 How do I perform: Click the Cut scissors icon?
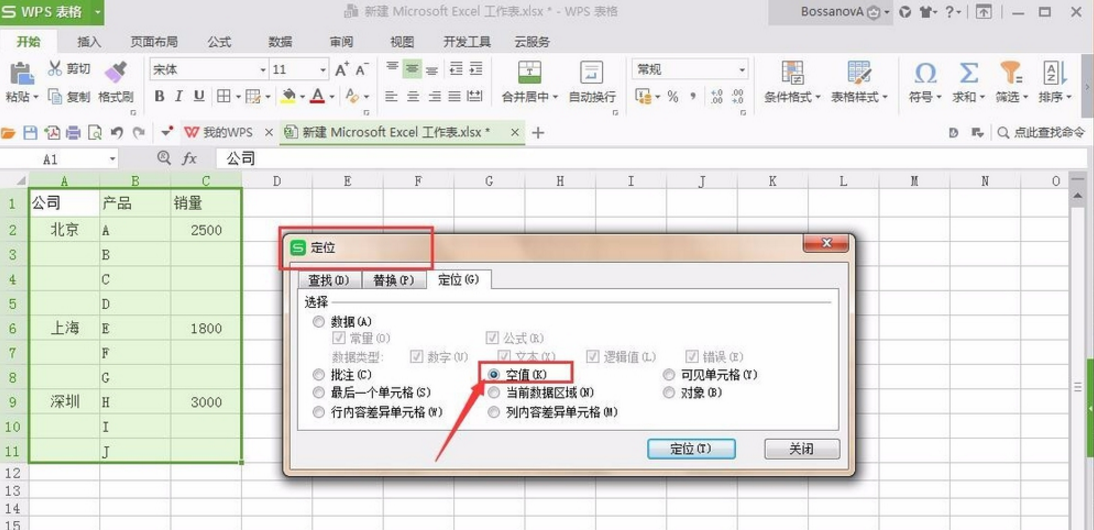click(55, 68)
